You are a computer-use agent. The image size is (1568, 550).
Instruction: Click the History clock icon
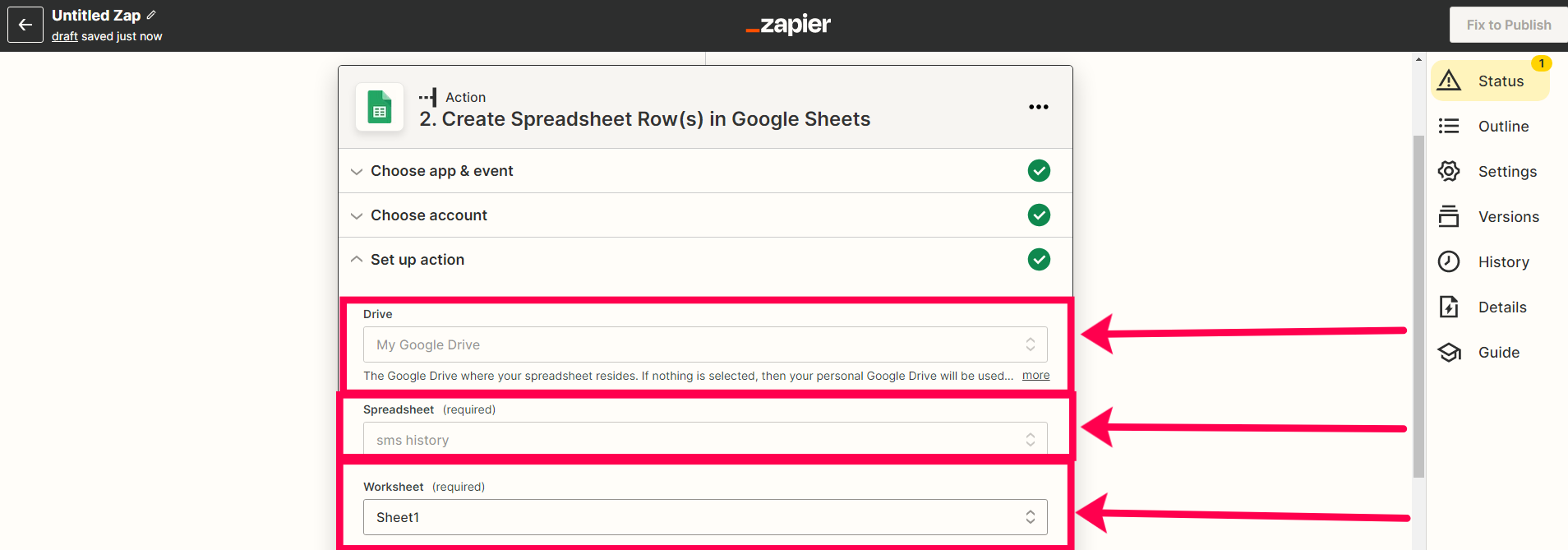(x=1449, y=261)
